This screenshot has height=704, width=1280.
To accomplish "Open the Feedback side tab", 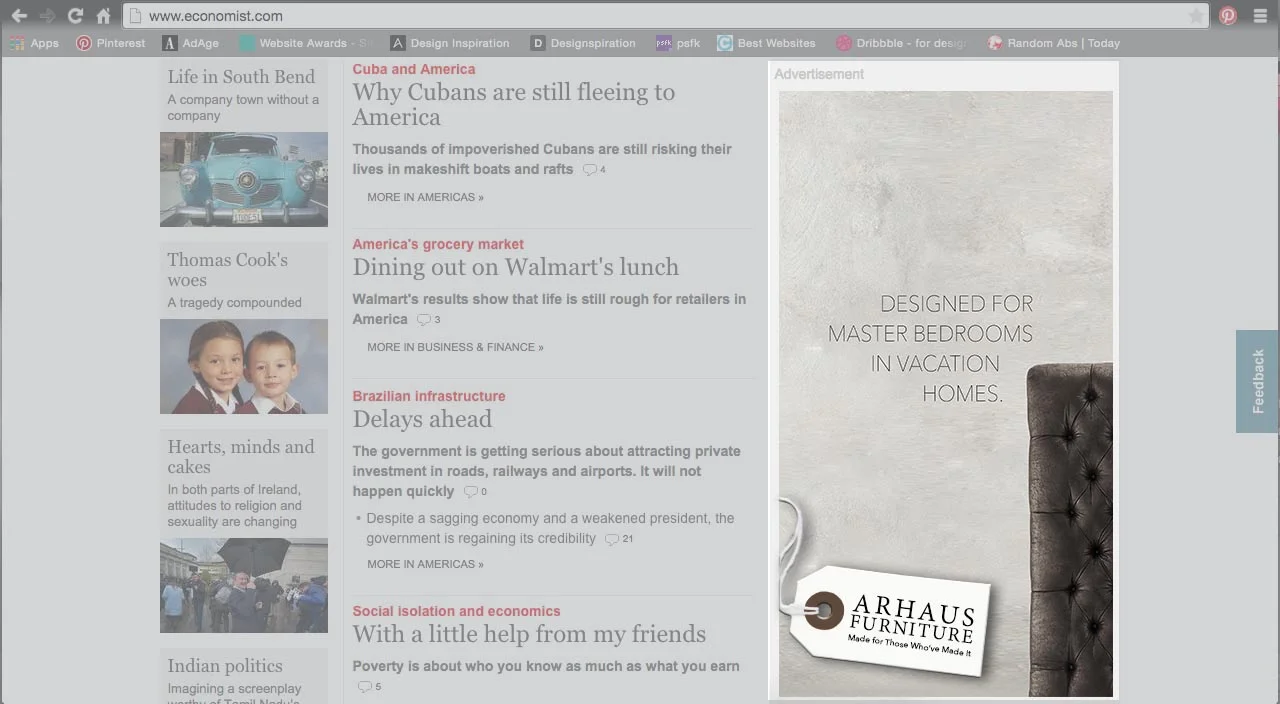I will 1257,381.
